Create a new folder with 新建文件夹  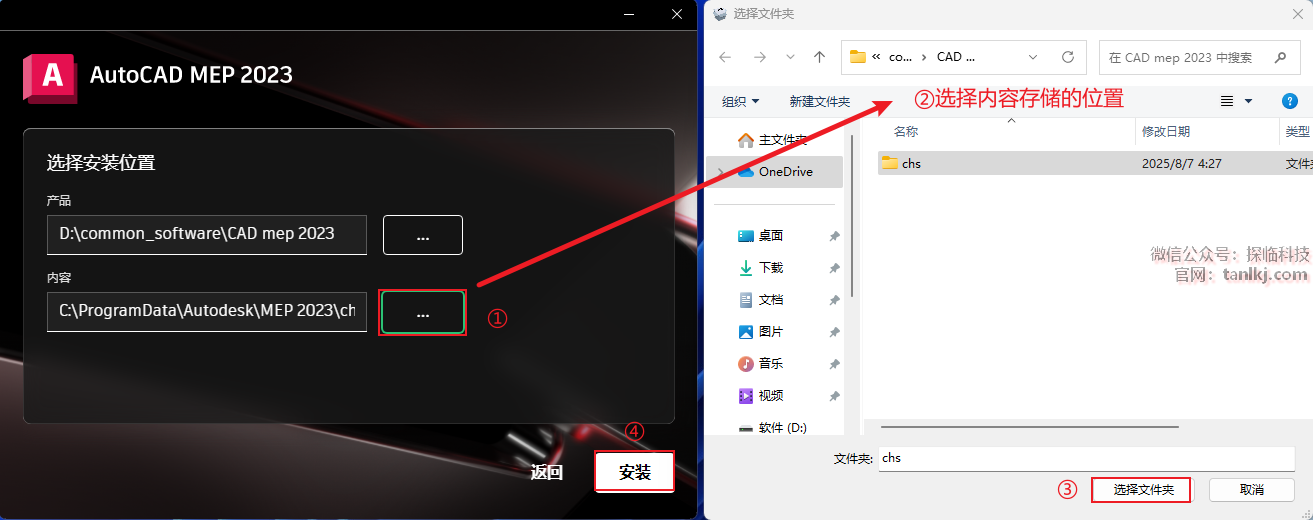point(819,101)
